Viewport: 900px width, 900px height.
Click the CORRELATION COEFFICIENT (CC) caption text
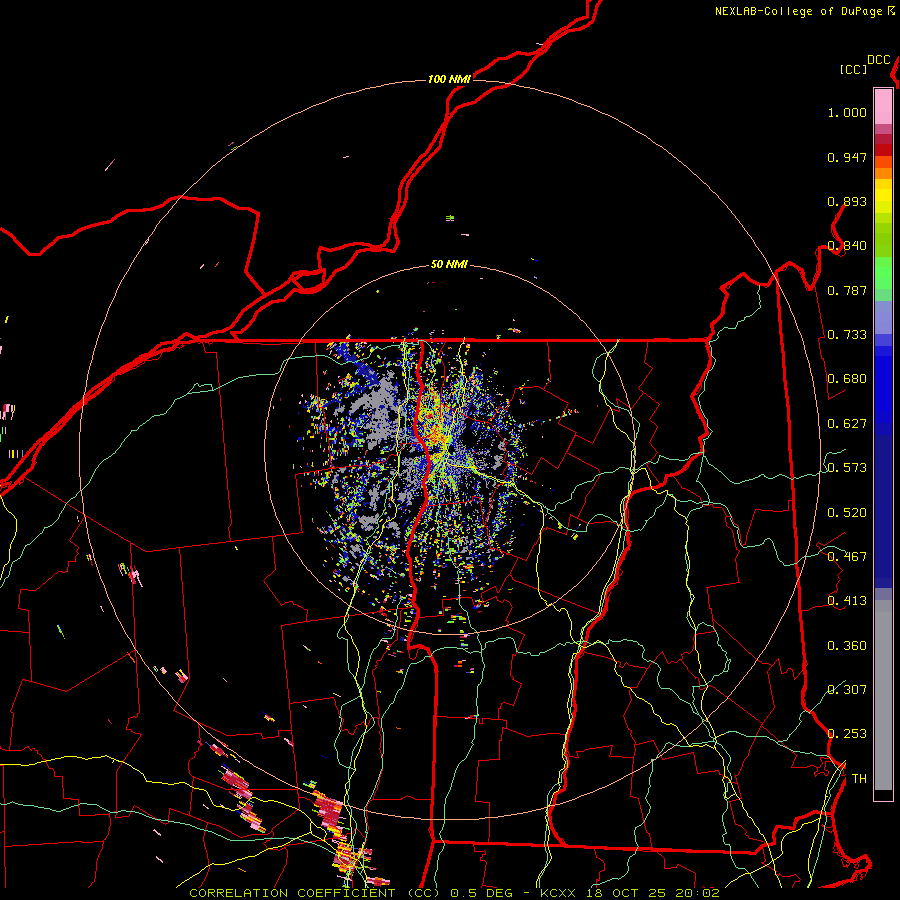pos(315,893)
